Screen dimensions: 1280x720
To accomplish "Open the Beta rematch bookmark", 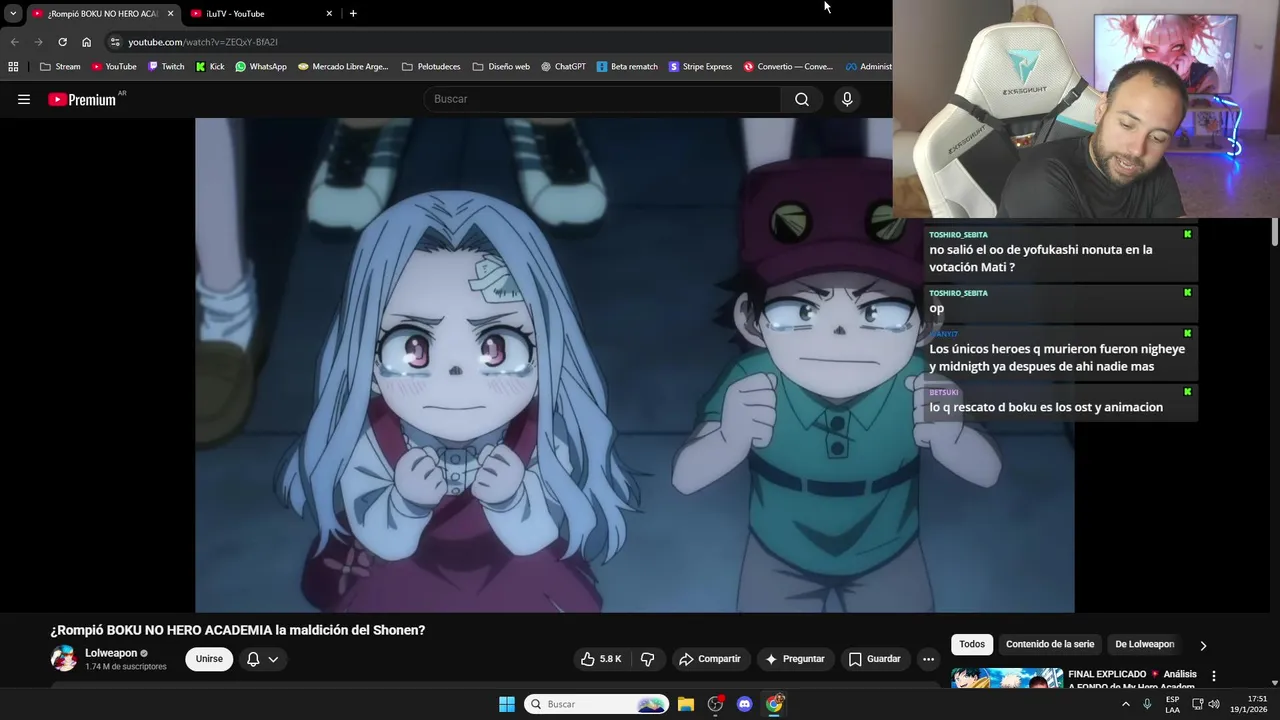I will pyautogui.click(x=627, y=67).
